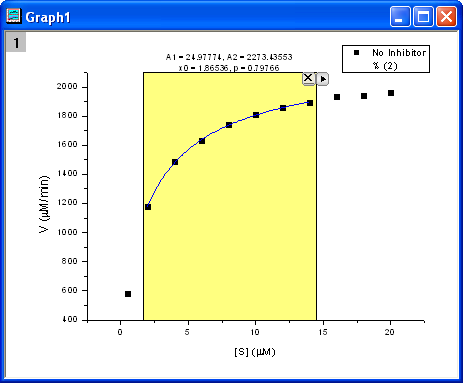Maximize the Graph1 window
The height and width of the screenshot is (383, 463).
pyautogui.click(x=423, y=16)
